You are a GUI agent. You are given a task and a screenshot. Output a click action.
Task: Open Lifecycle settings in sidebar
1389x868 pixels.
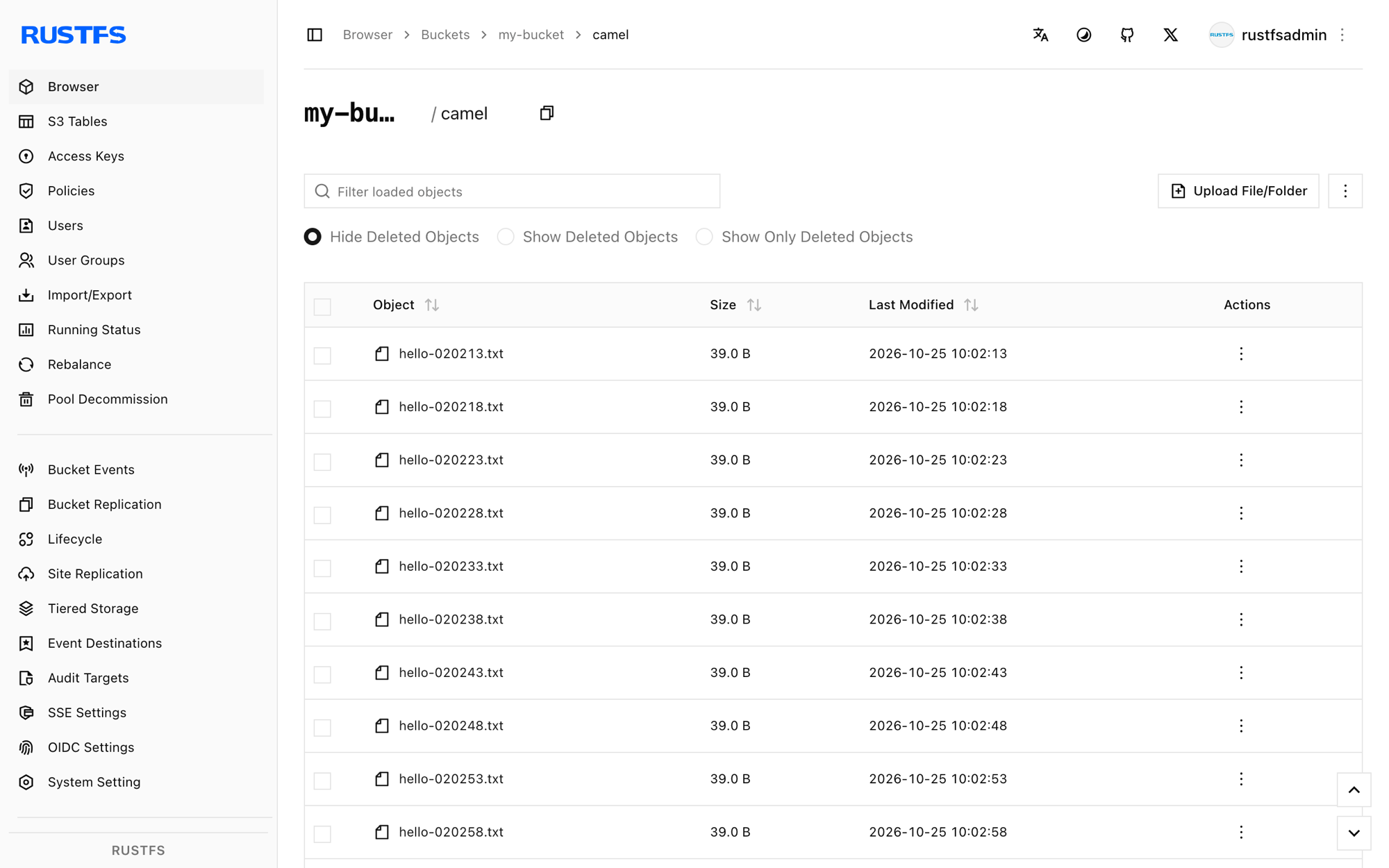click(x=136, y=539)
